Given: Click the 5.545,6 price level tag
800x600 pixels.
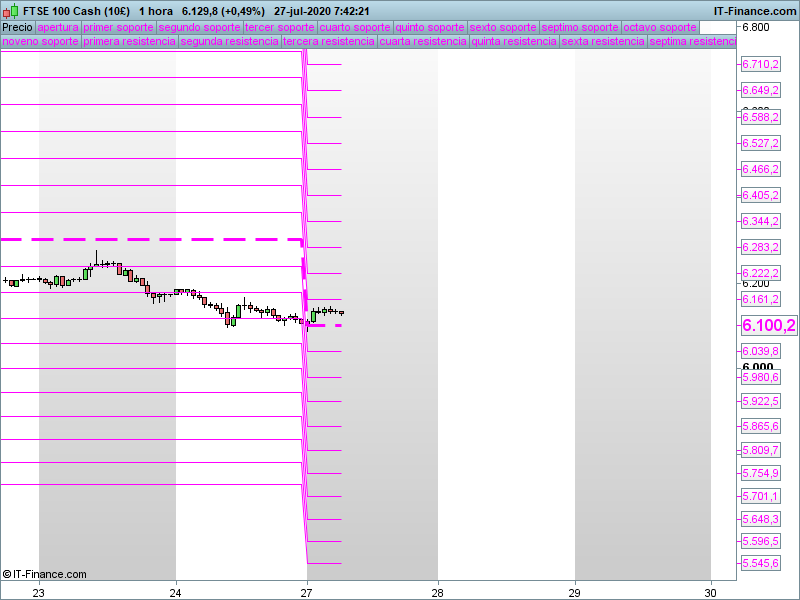Looking at the screenshot, I should 761,564.
